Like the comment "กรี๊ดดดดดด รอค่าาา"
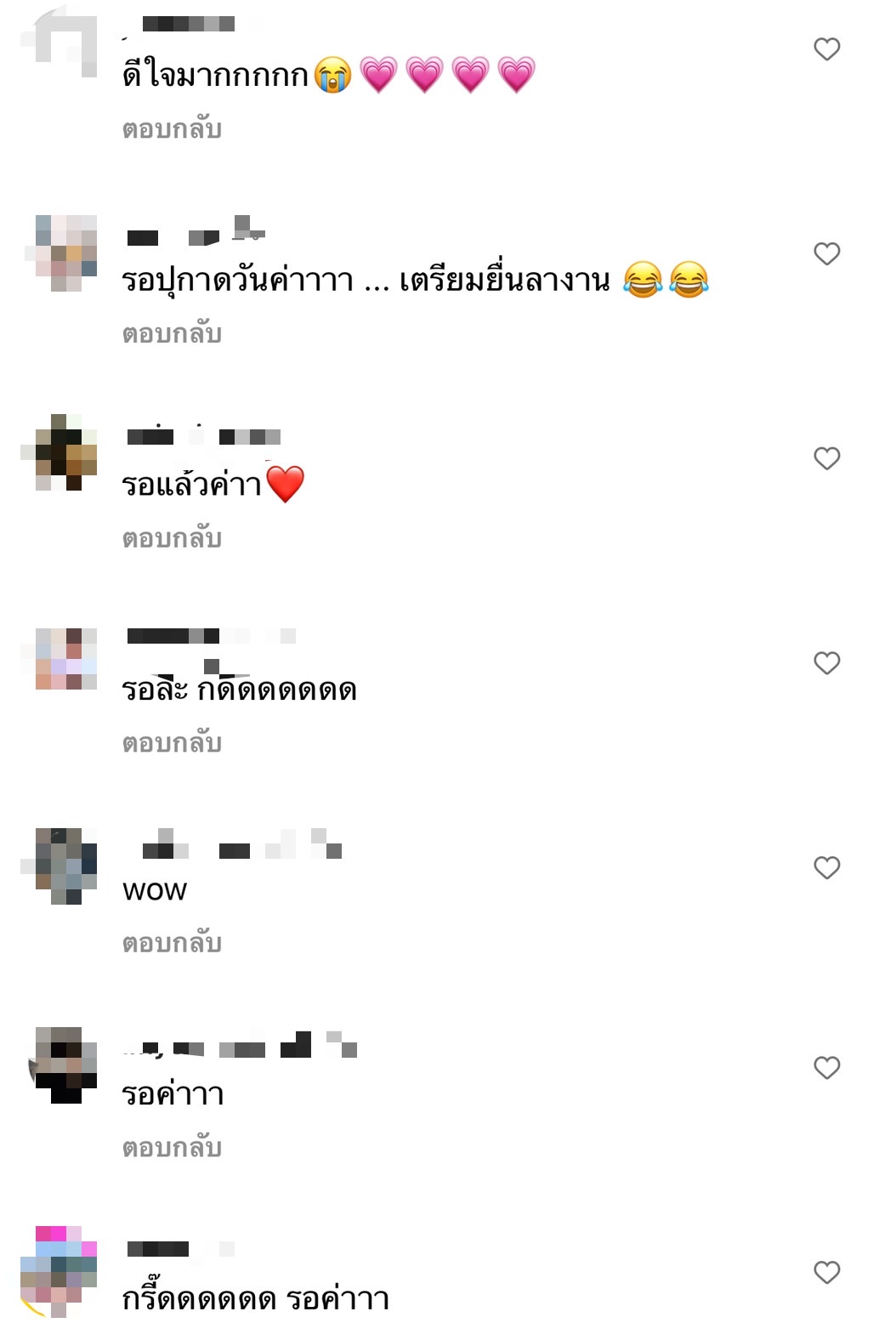 pyautogui.click(x=827, y=1272)
